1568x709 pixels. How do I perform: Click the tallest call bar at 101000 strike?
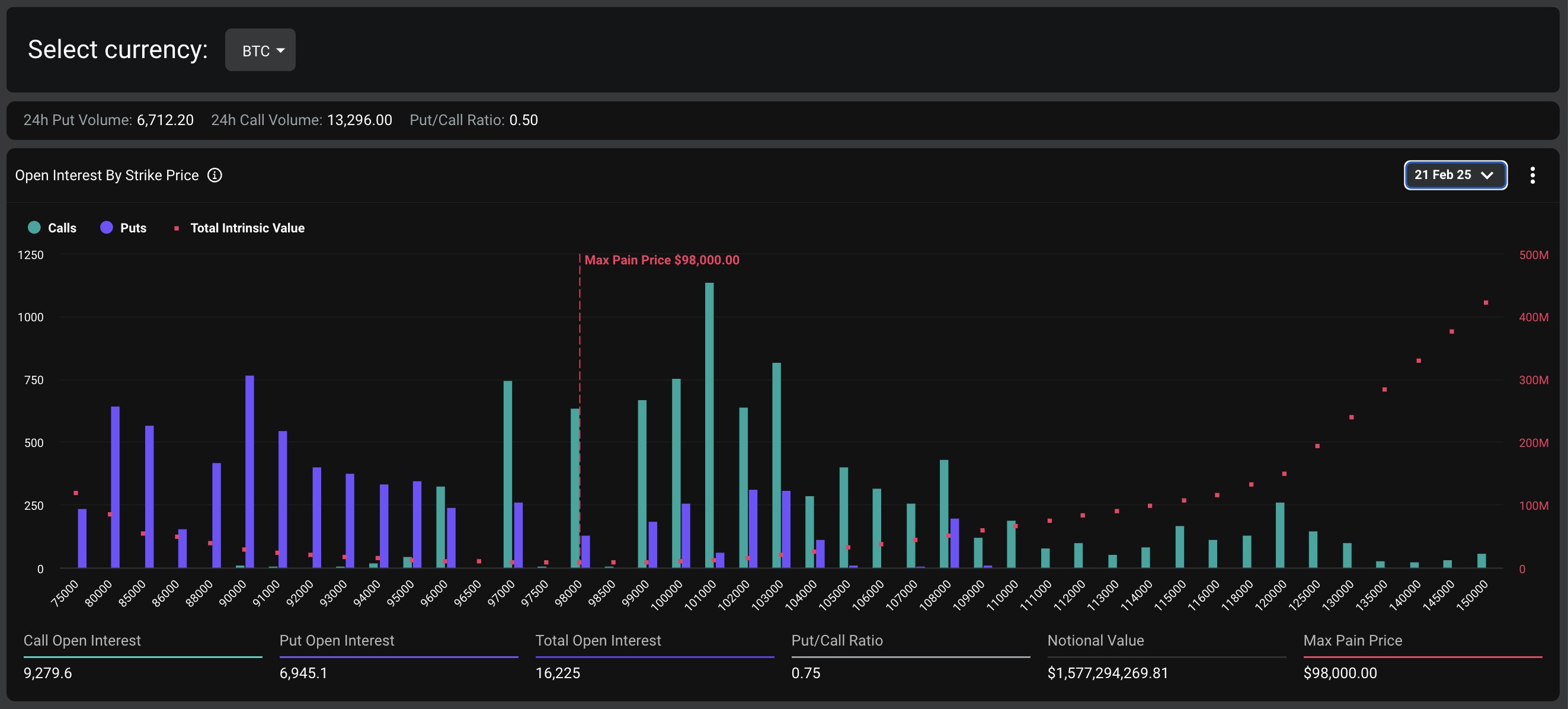(709, 426)
